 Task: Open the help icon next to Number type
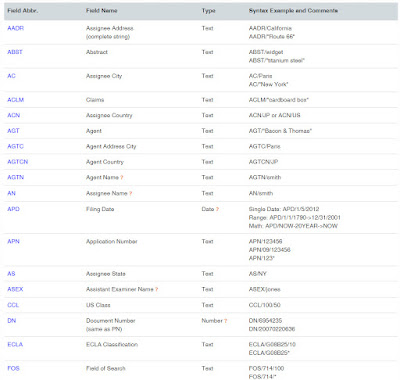[x=226, y=321]
